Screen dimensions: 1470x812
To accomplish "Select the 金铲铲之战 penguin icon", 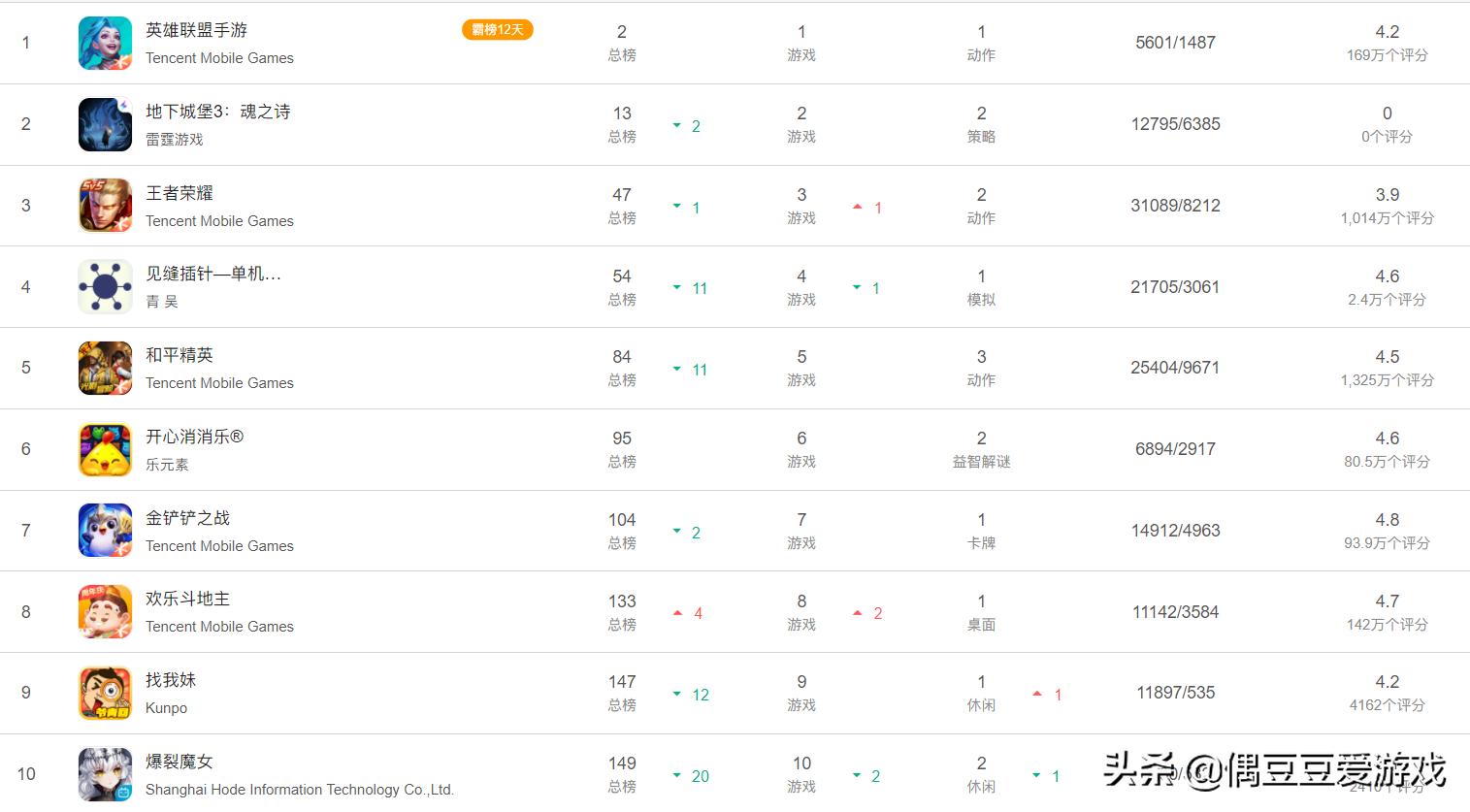I will (x=105, y=531).
